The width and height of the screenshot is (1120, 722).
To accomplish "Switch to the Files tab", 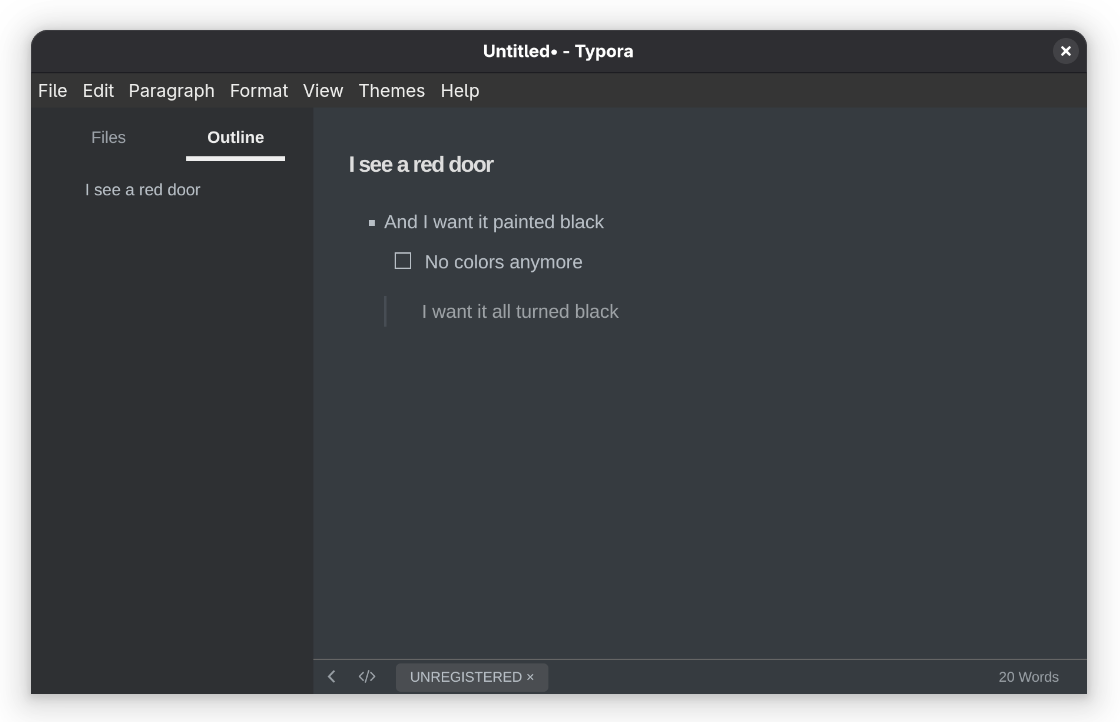I will pyautogui.click(x=108, y=138).
